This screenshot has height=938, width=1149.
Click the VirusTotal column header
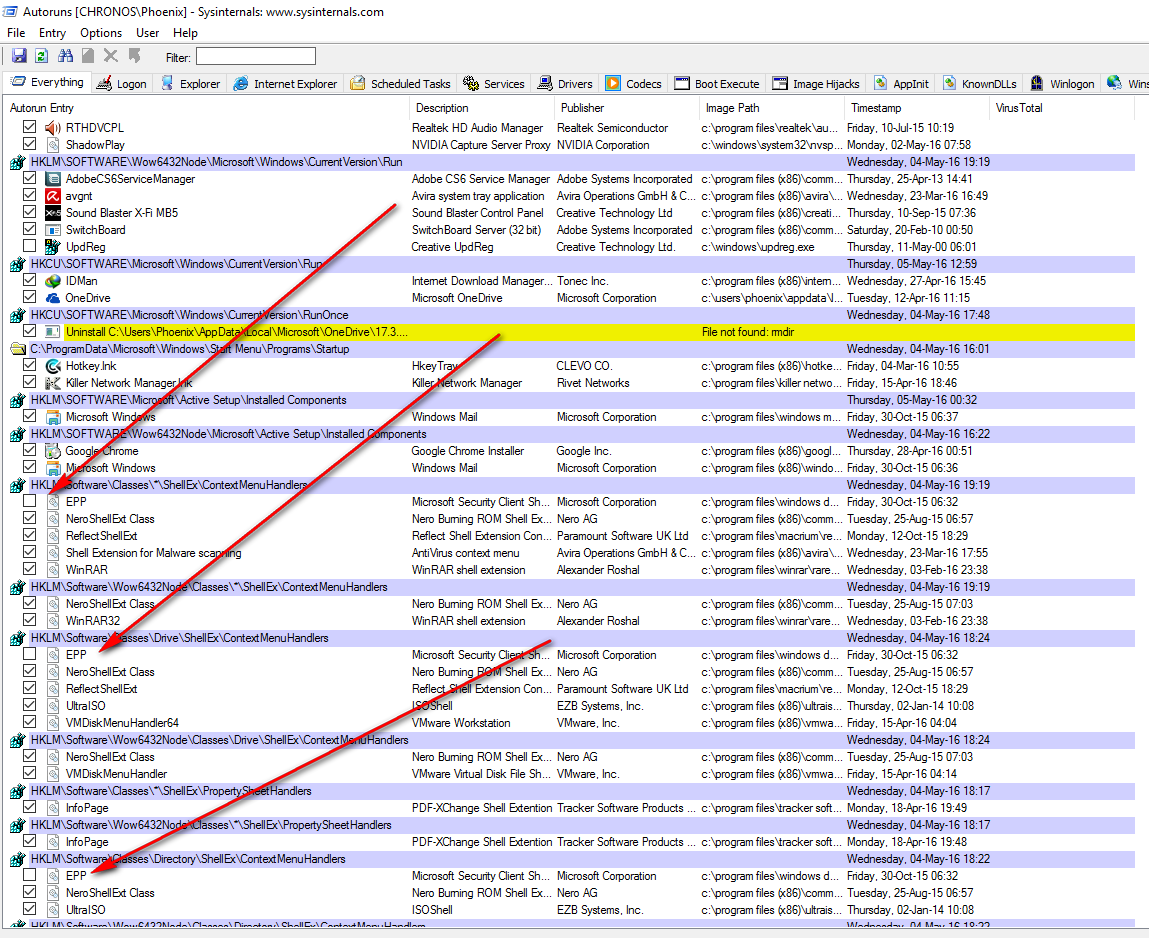[1063, 108]
